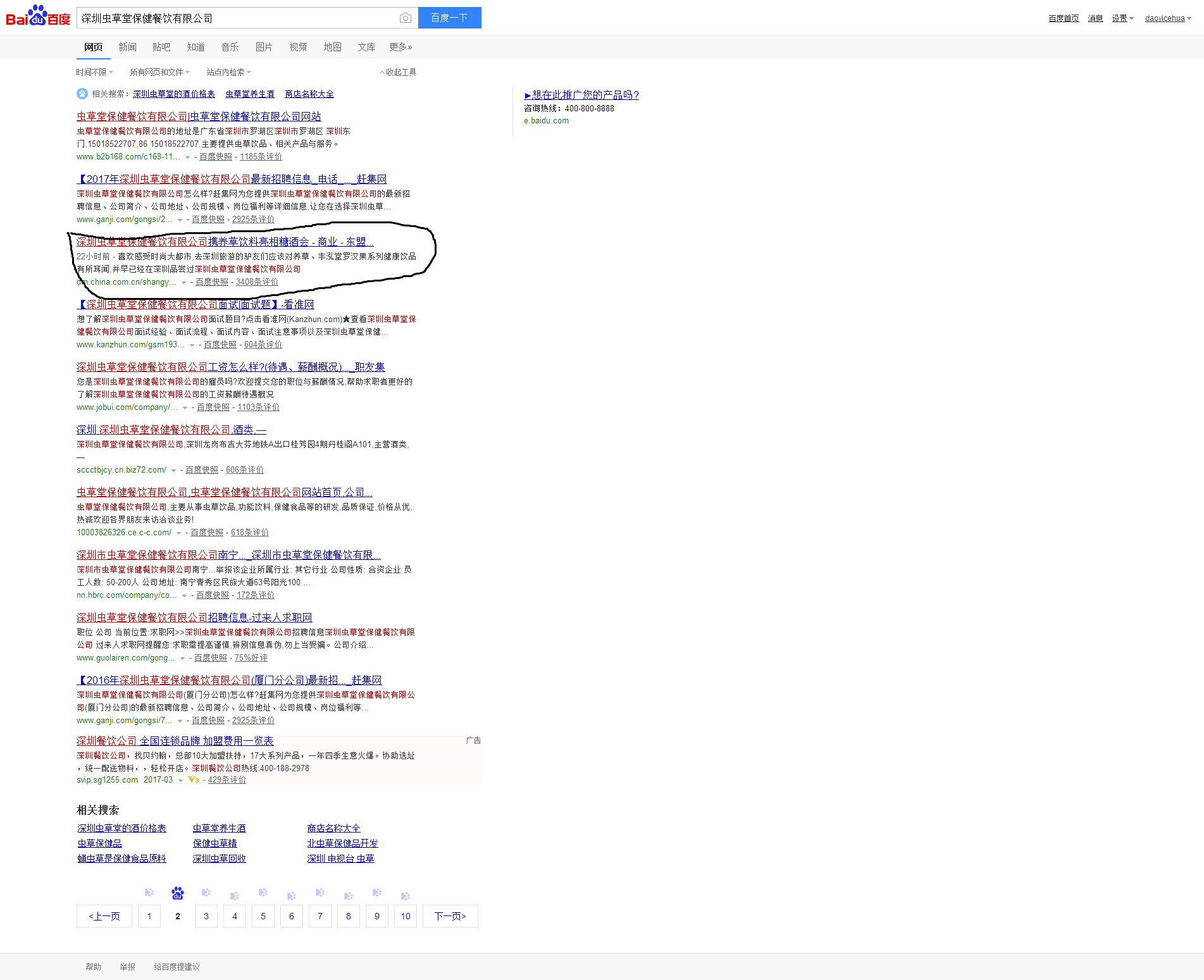Open first result 虫草堂保健餐饮有限公司网站
Screen dimensions: 1204x980
pos(199,116)
